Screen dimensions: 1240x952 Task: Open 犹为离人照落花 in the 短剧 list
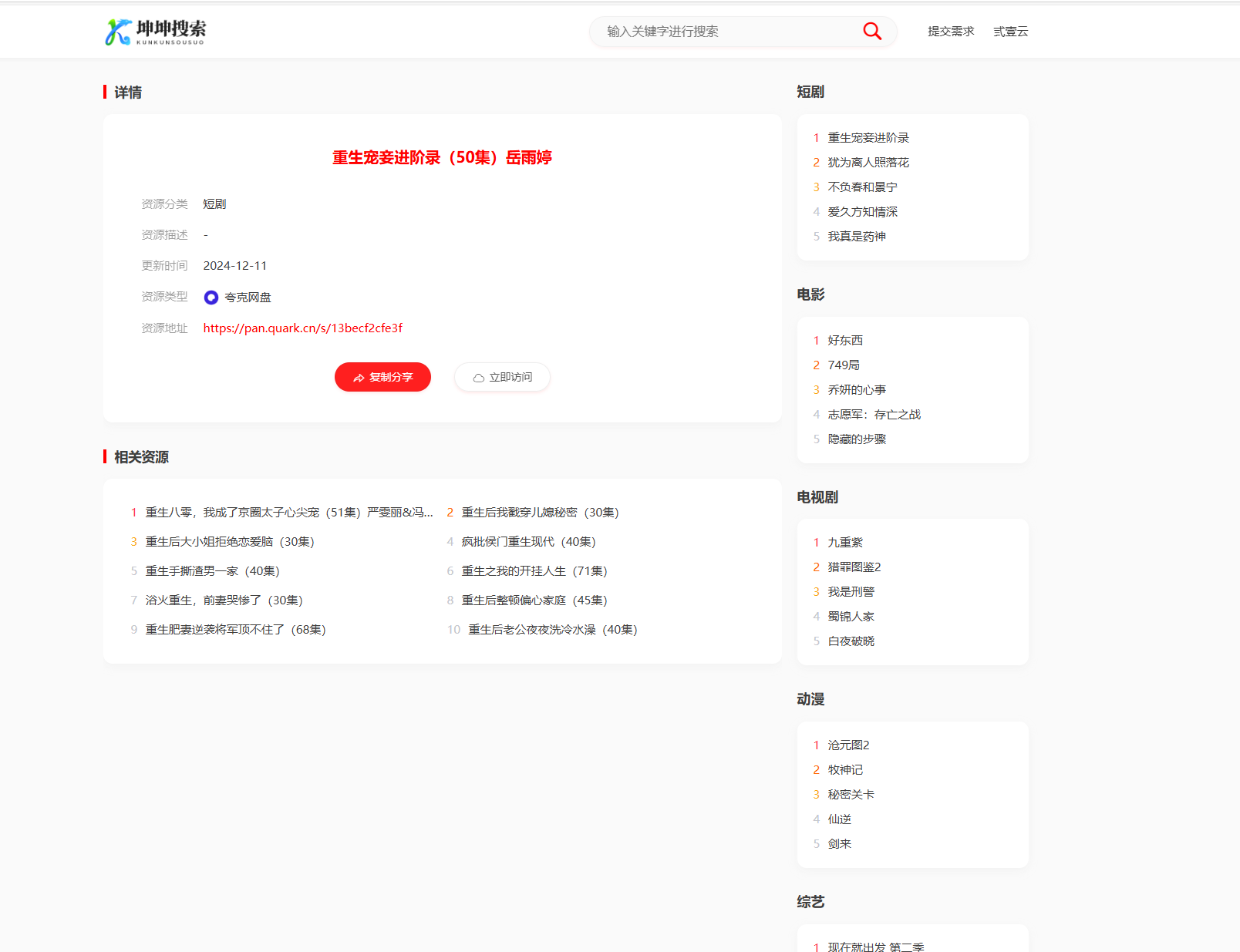pyautogui.click(x=868, y=163)
